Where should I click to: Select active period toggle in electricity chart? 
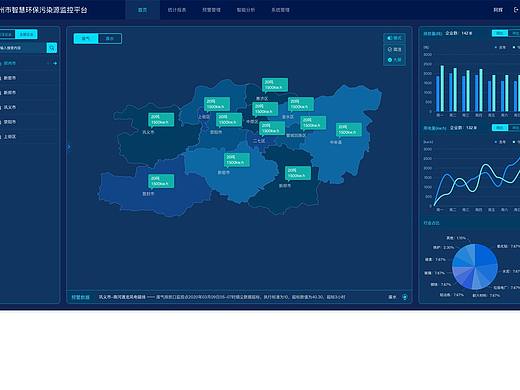500,128
